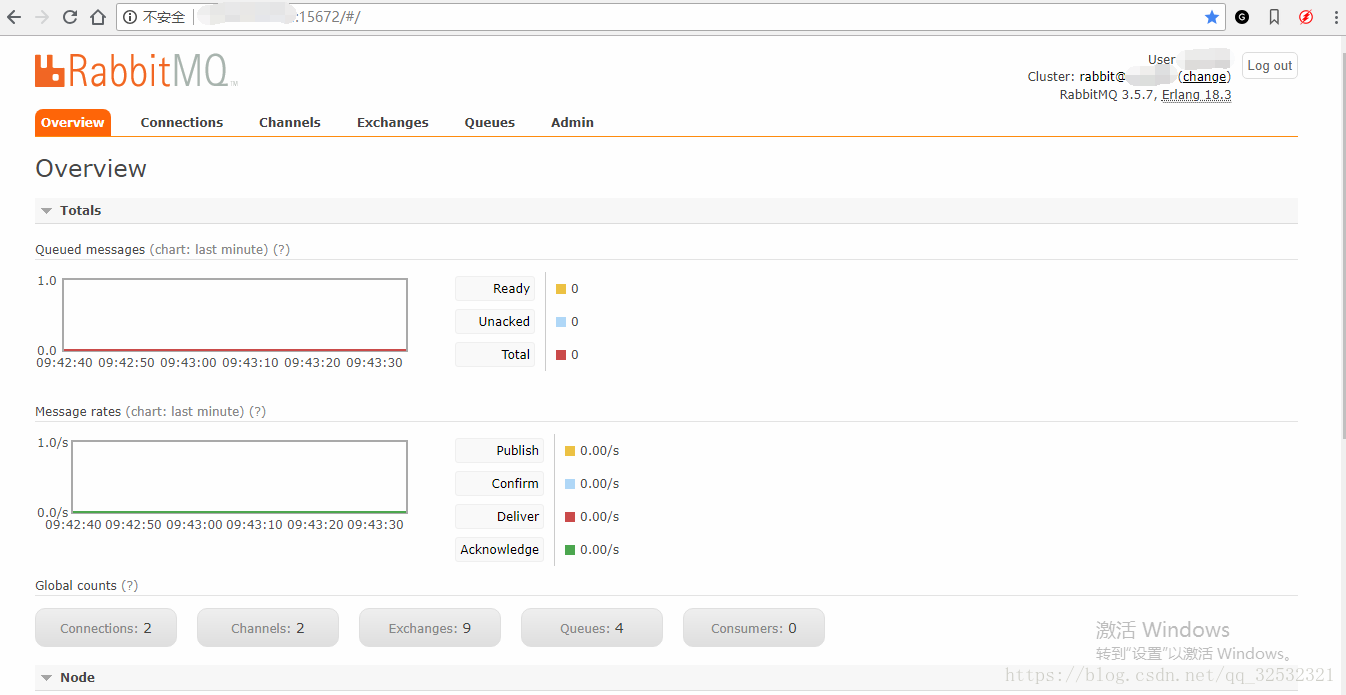This screenshot has height=695, width=1346.
Task: Click the browser back arrow
Action: [15, 16]
